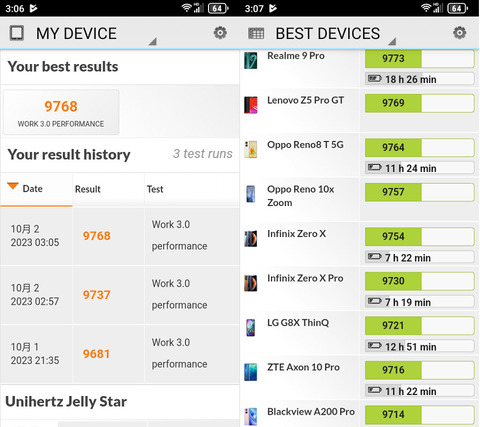Tap the BEST DEVICES grid icon
Viewport: 480px width, 427px height.
tap(256, 33)
